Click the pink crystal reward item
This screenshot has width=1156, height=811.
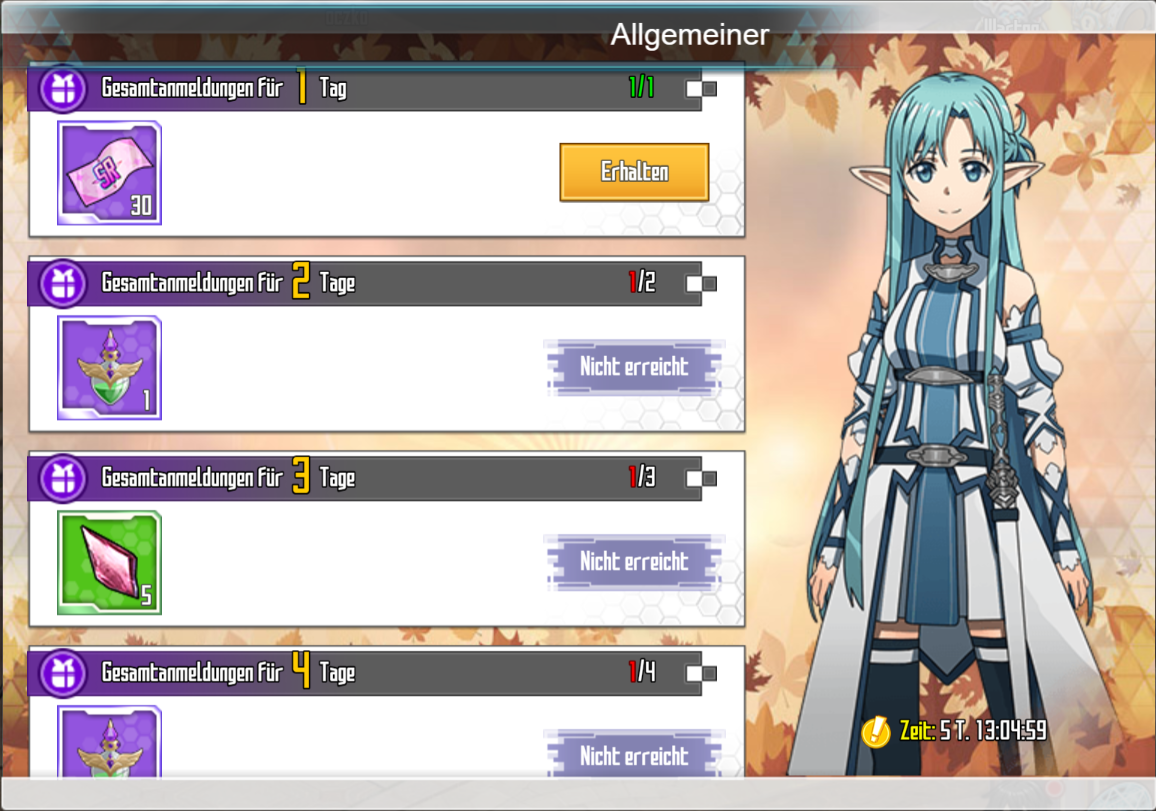coord(109,563)
